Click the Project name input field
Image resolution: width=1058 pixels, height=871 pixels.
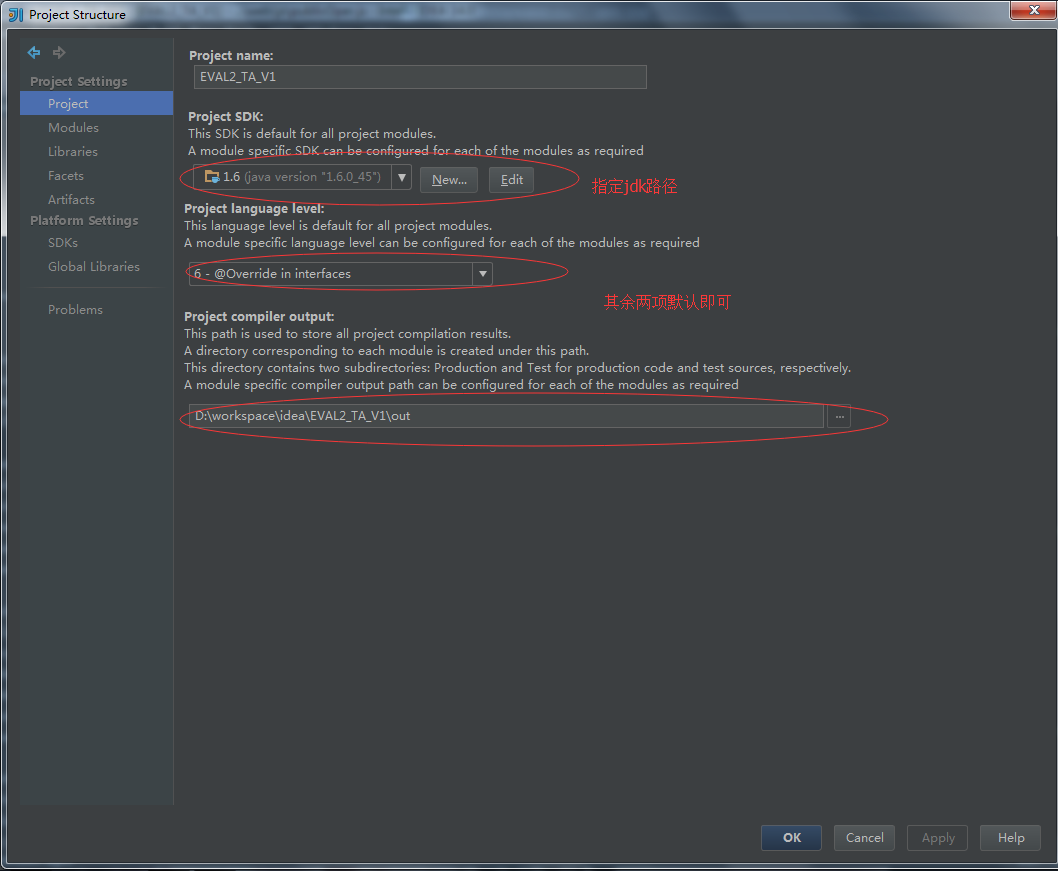pyautogui.click(x=420, y=77)
